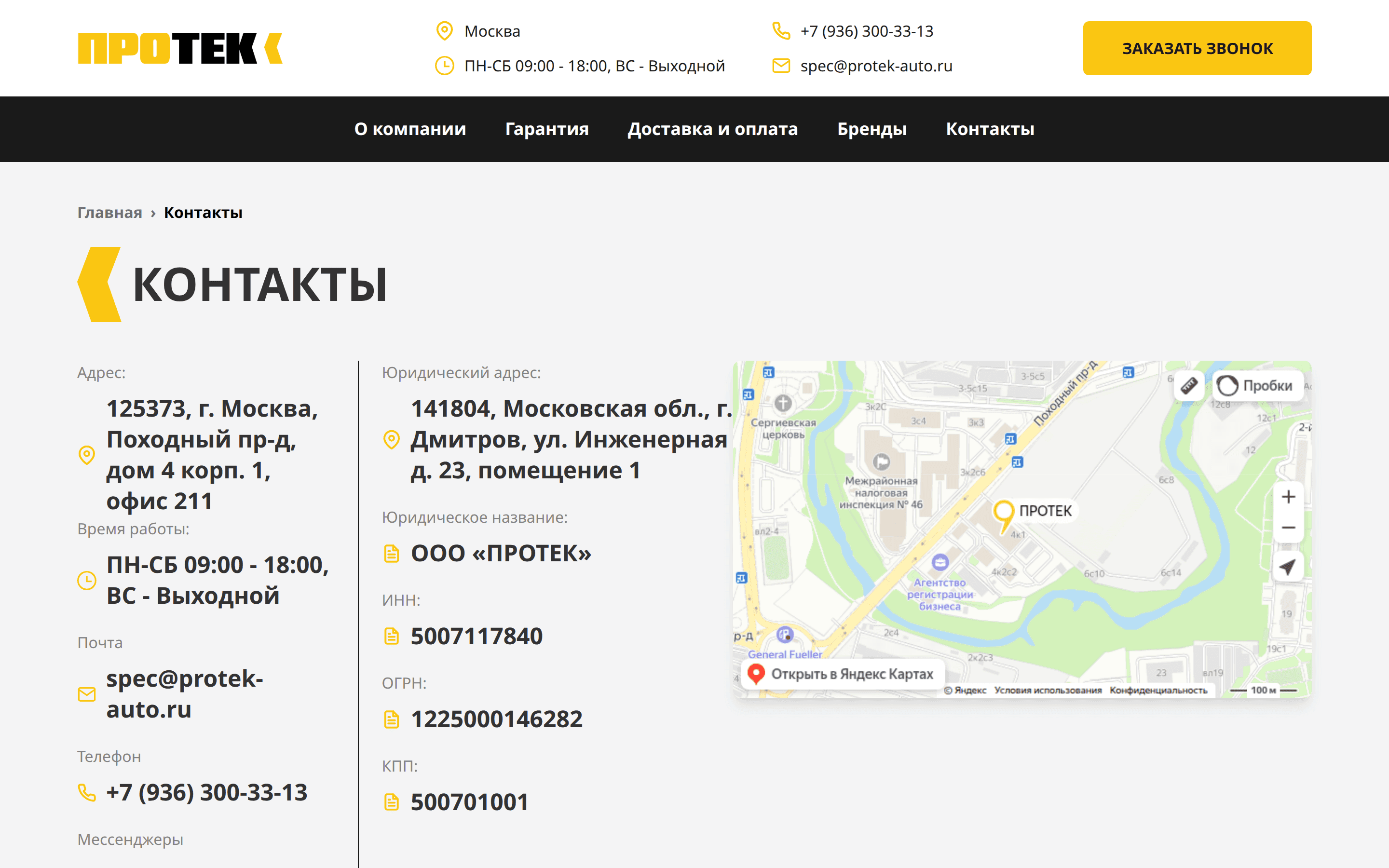The image size is (1389, 868).
Task: Click the ОГРН value 1225000146282
Action: tap(496, 719)
